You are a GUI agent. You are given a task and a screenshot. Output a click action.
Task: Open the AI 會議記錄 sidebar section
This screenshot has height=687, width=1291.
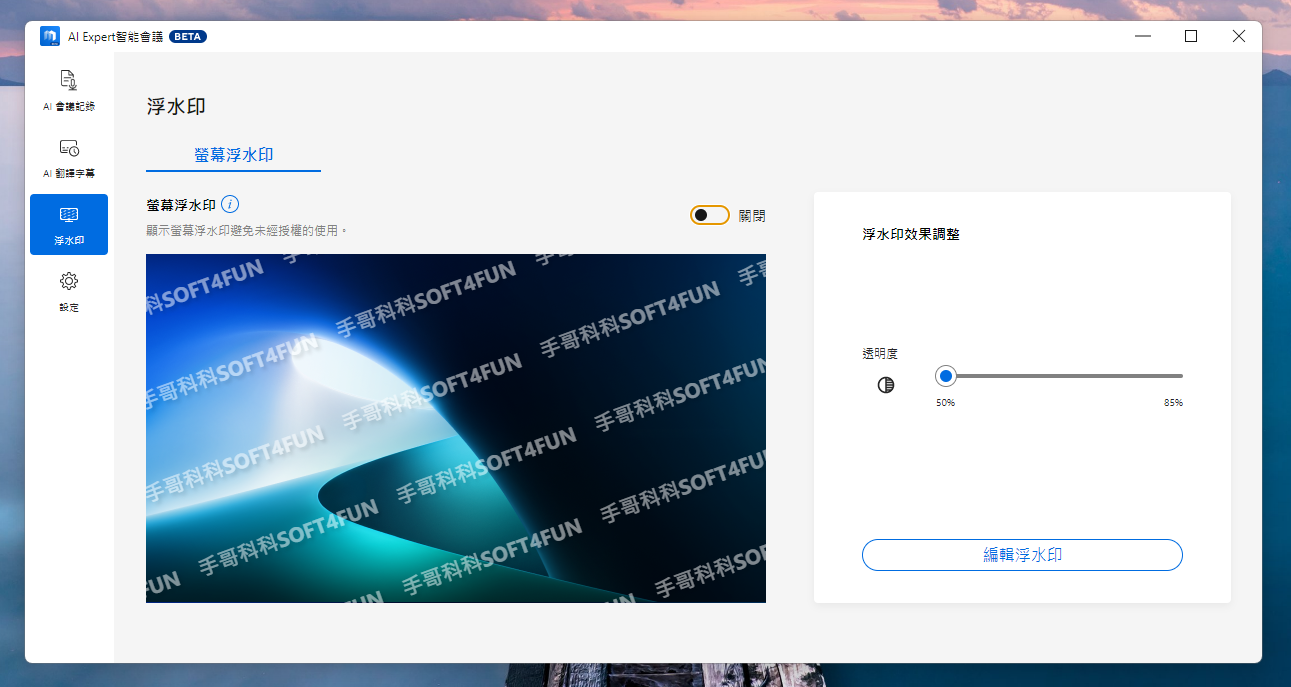click(x=69, y=90)
